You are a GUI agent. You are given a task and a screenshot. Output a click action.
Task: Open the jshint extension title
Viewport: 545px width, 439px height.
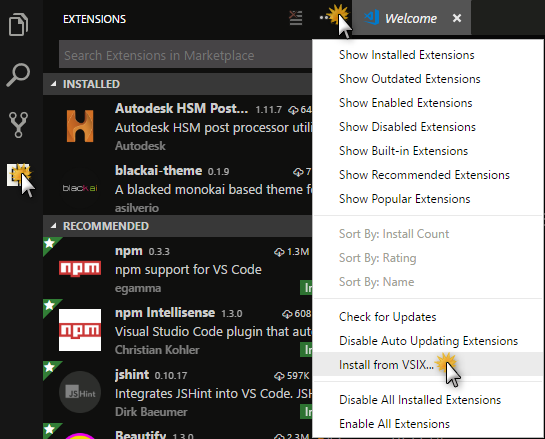[132, 375]
